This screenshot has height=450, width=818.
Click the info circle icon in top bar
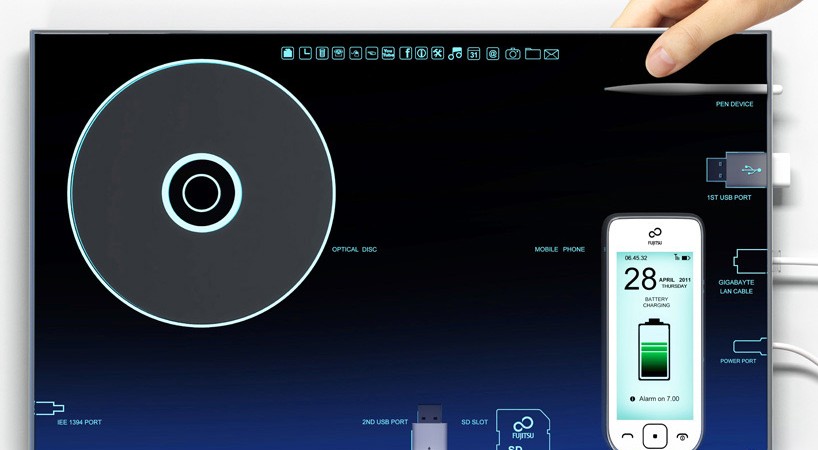pos(421,53)
